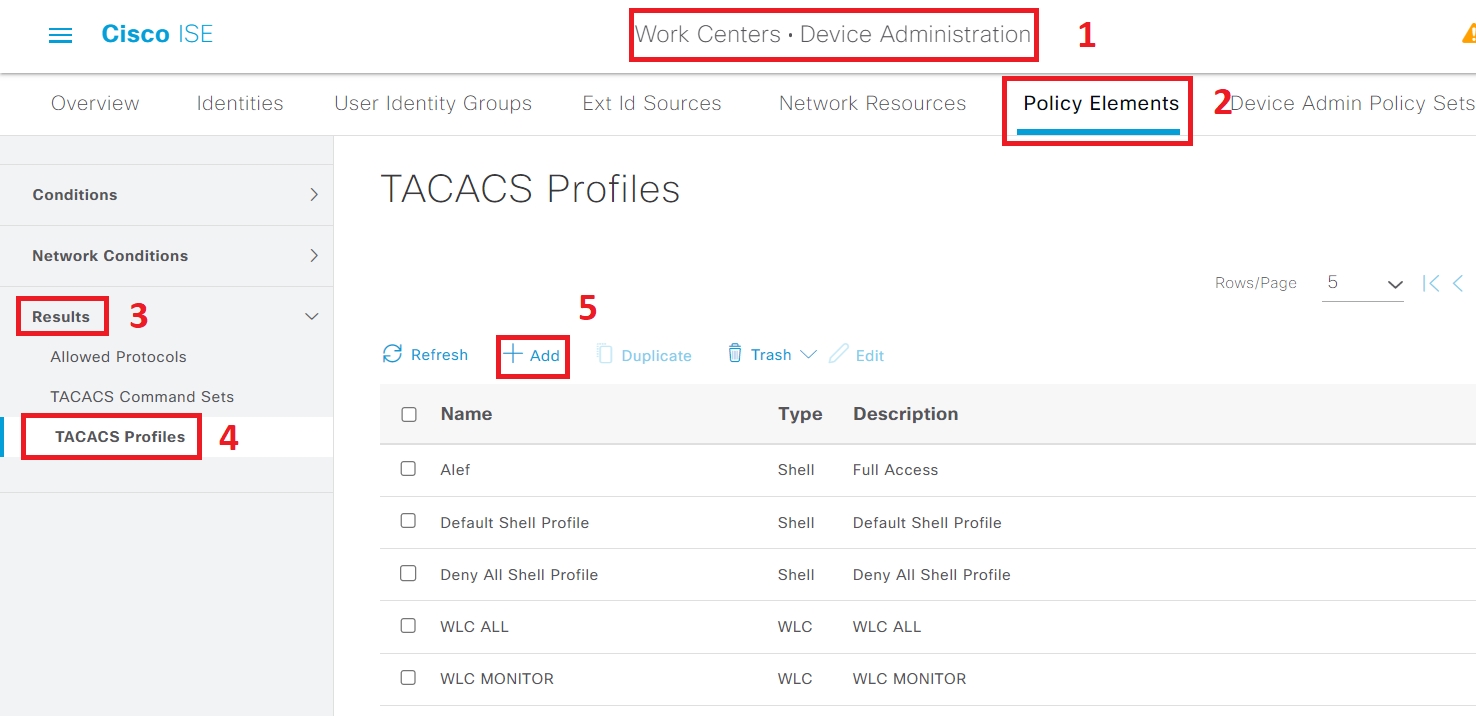Click the warning alert icon in header
Screen dimensions: 1476x716
point(1468,34)
